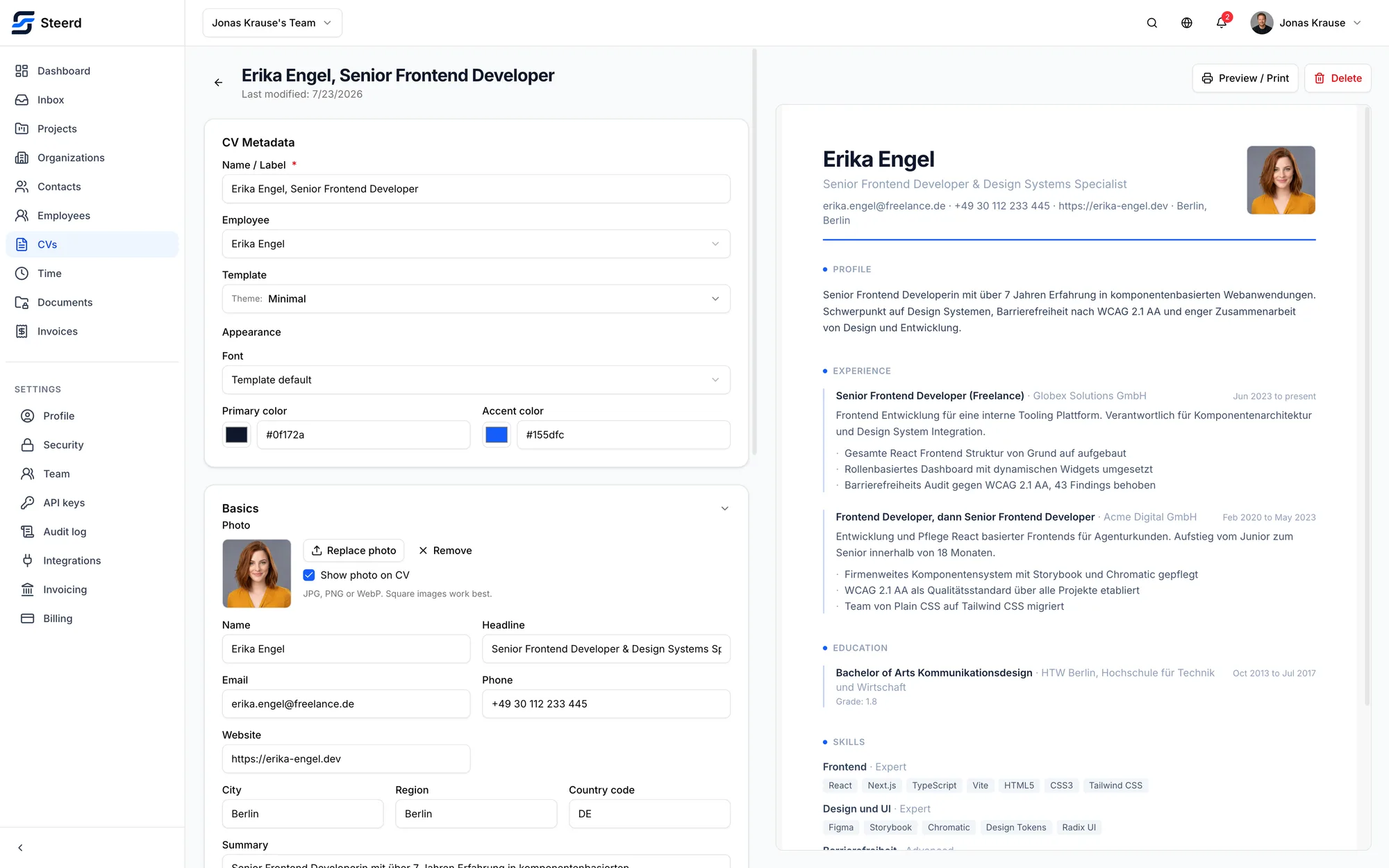Open the Organizations sidebar link
This screenshot has width=1389, height=868.
92,158
